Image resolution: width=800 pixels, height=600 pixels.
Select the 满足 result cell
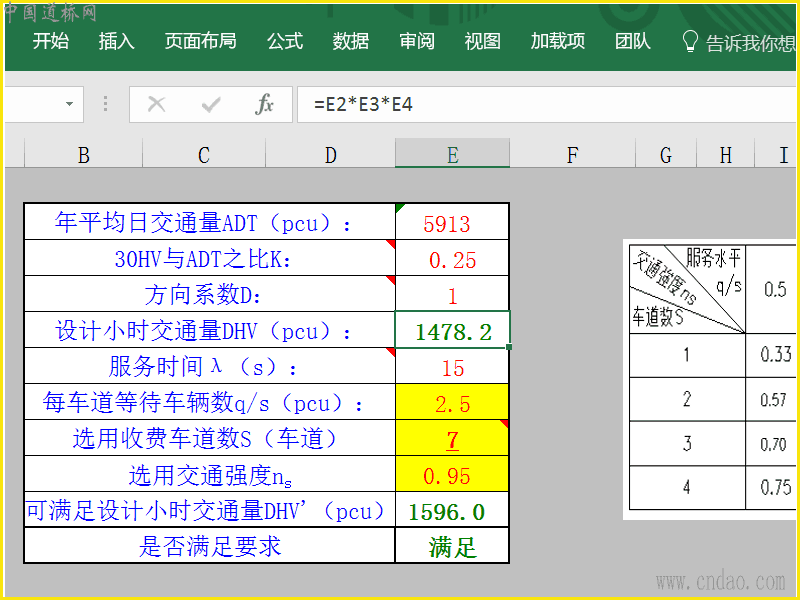[452, 546]
